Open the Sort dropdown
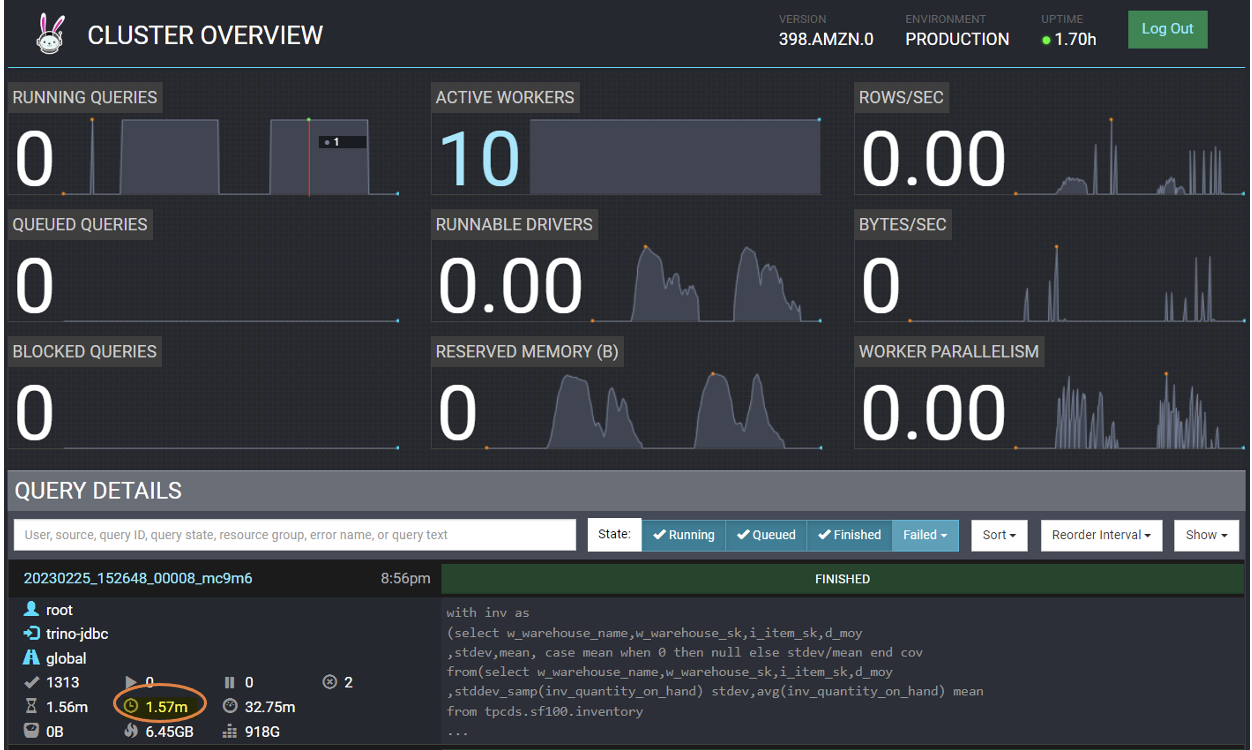Viewport: 1252px width, 750px height. coord(999,535)
